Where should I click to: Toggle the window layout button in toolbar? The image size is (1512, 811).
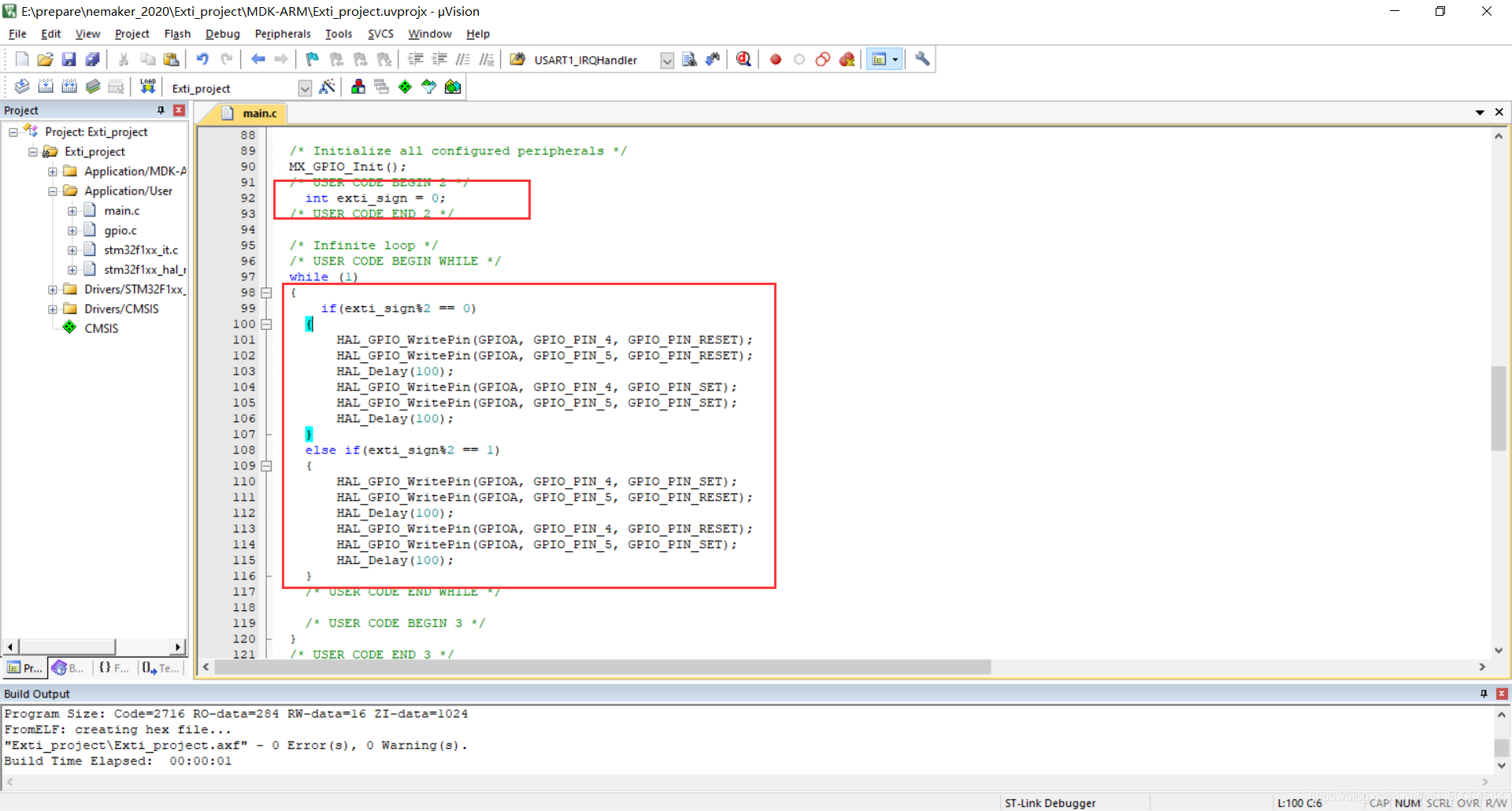pyautogui.click(x=879, y=59)
